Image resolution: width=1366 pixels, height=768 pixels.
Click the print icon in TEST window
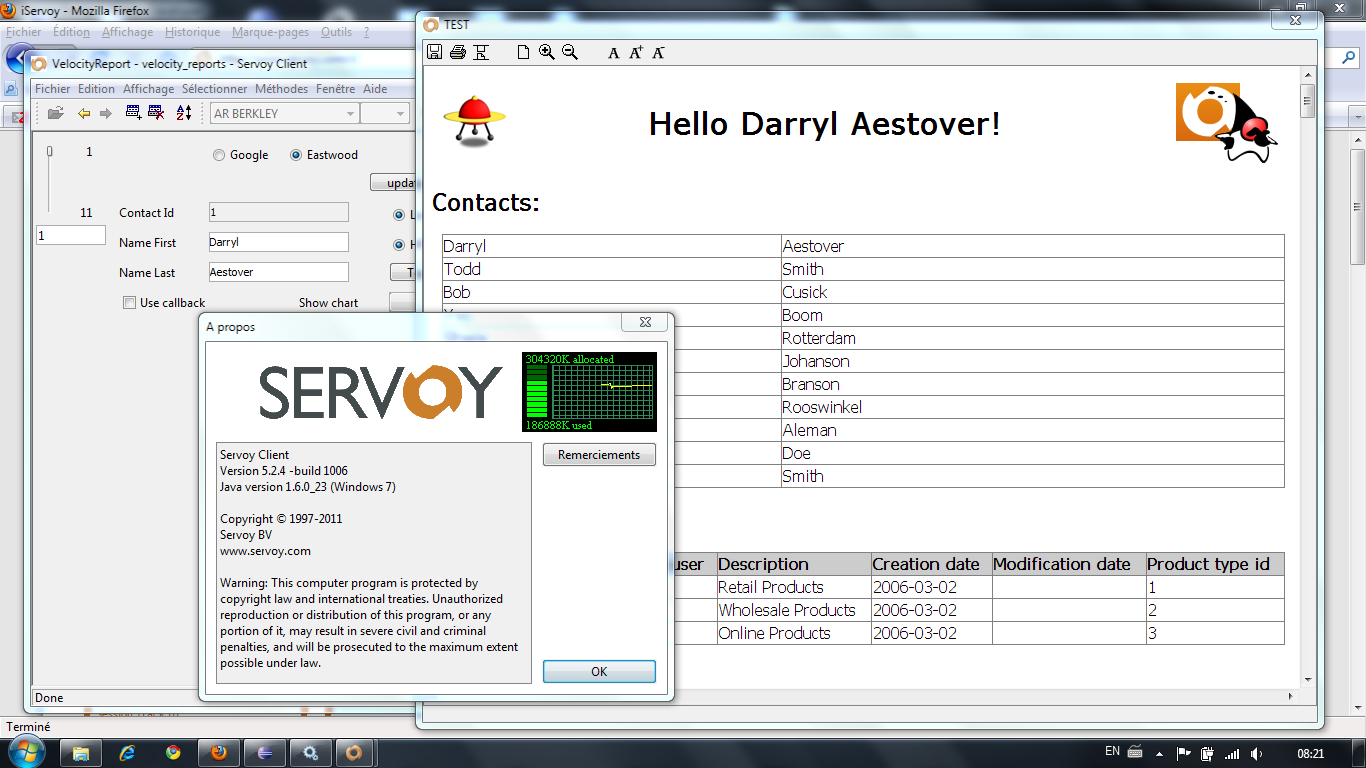458,52
